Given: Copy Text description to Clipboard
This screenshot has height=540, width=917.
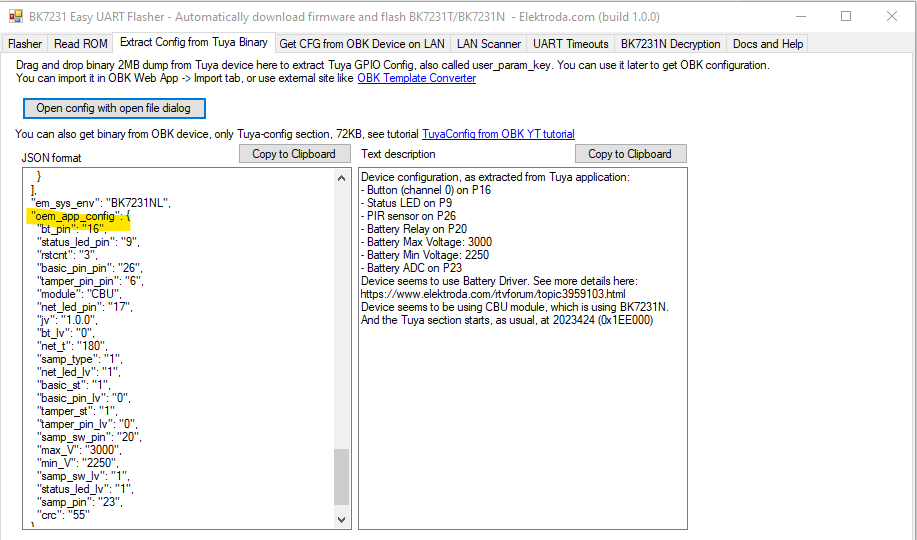Looking at the screenshot, I should (x=630, y=154).
